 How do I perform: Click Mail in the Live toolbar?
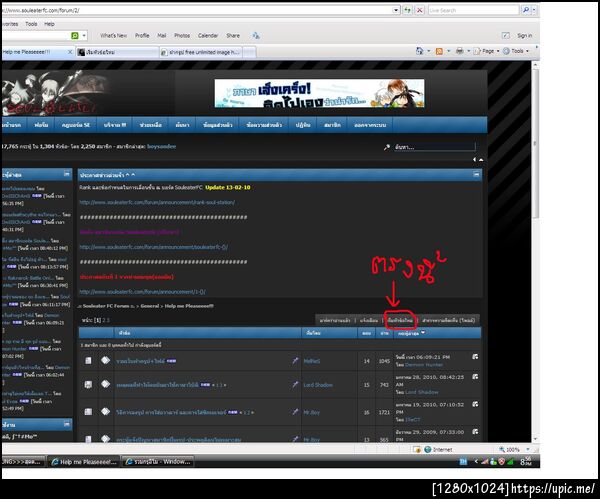(162, 36)
